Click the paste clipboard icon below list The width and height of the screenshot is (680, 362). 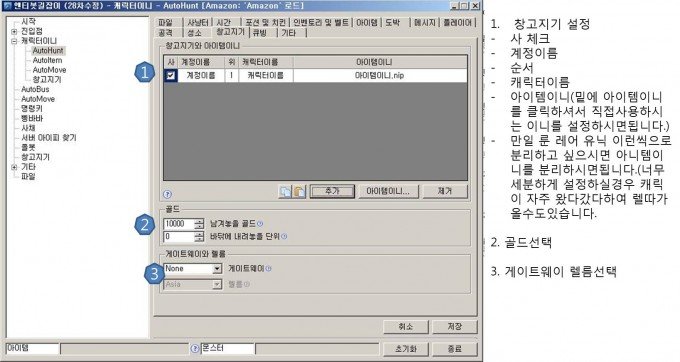(300, 191)
